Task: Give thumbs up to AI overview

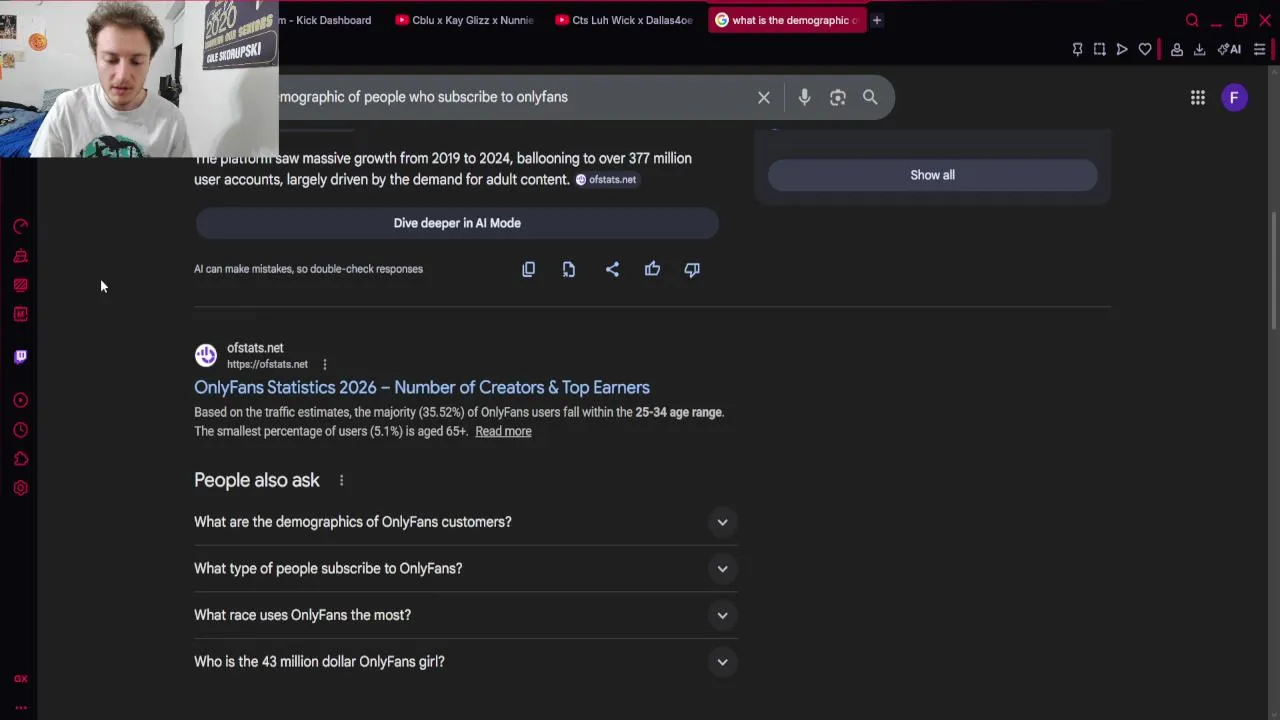Action: point(652,269)
